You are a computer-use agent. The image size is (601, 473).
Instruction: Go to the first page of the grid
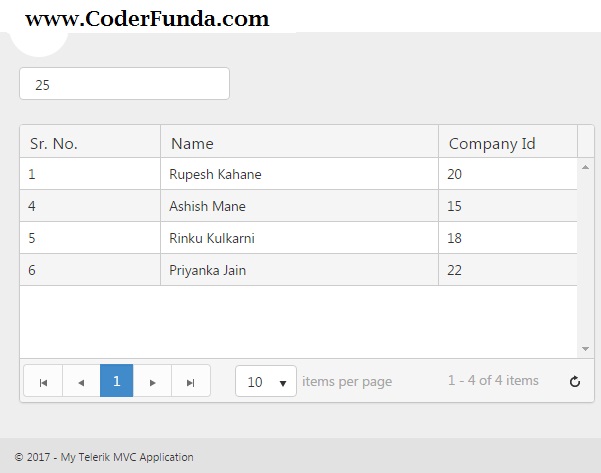[x=43, y=381]
